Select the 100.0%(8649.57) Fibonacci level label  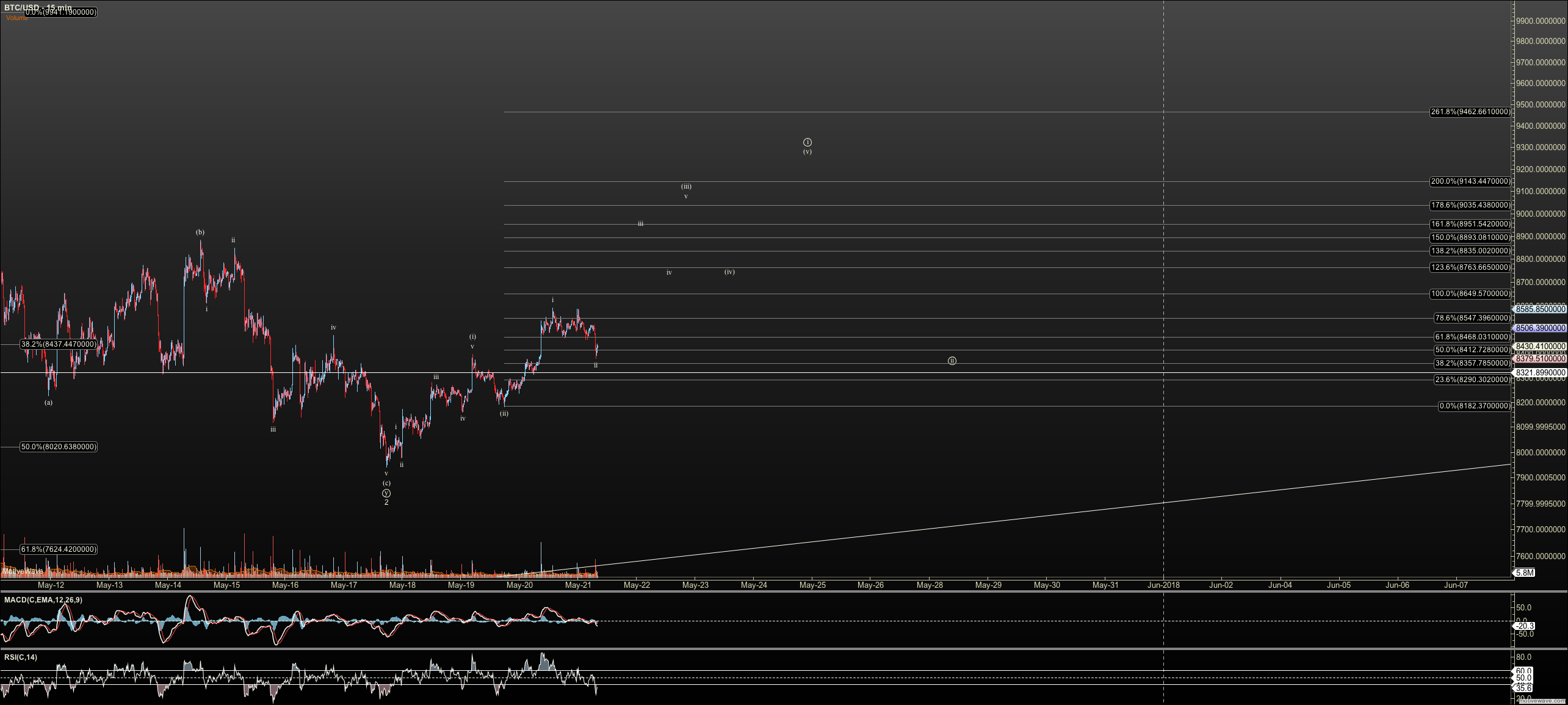(x=1470, y=294)
